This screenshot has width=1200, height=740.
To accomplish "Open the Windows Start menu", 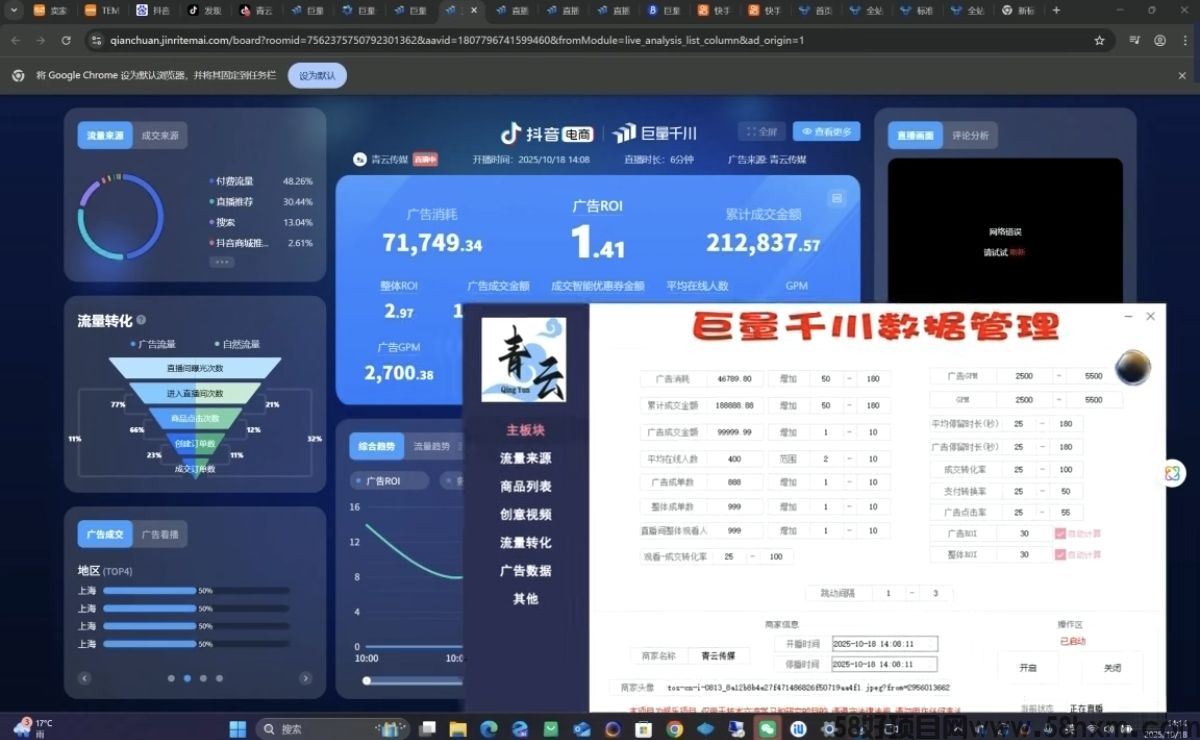I will (238, 728).
